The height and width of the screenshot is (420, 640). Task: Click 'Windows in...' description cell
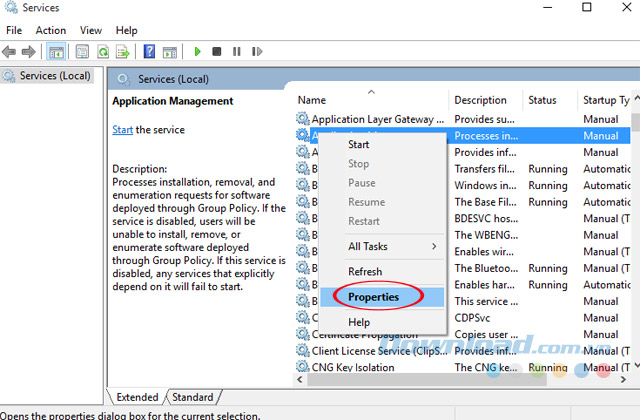pyautogui.click(x=485, y=186)
